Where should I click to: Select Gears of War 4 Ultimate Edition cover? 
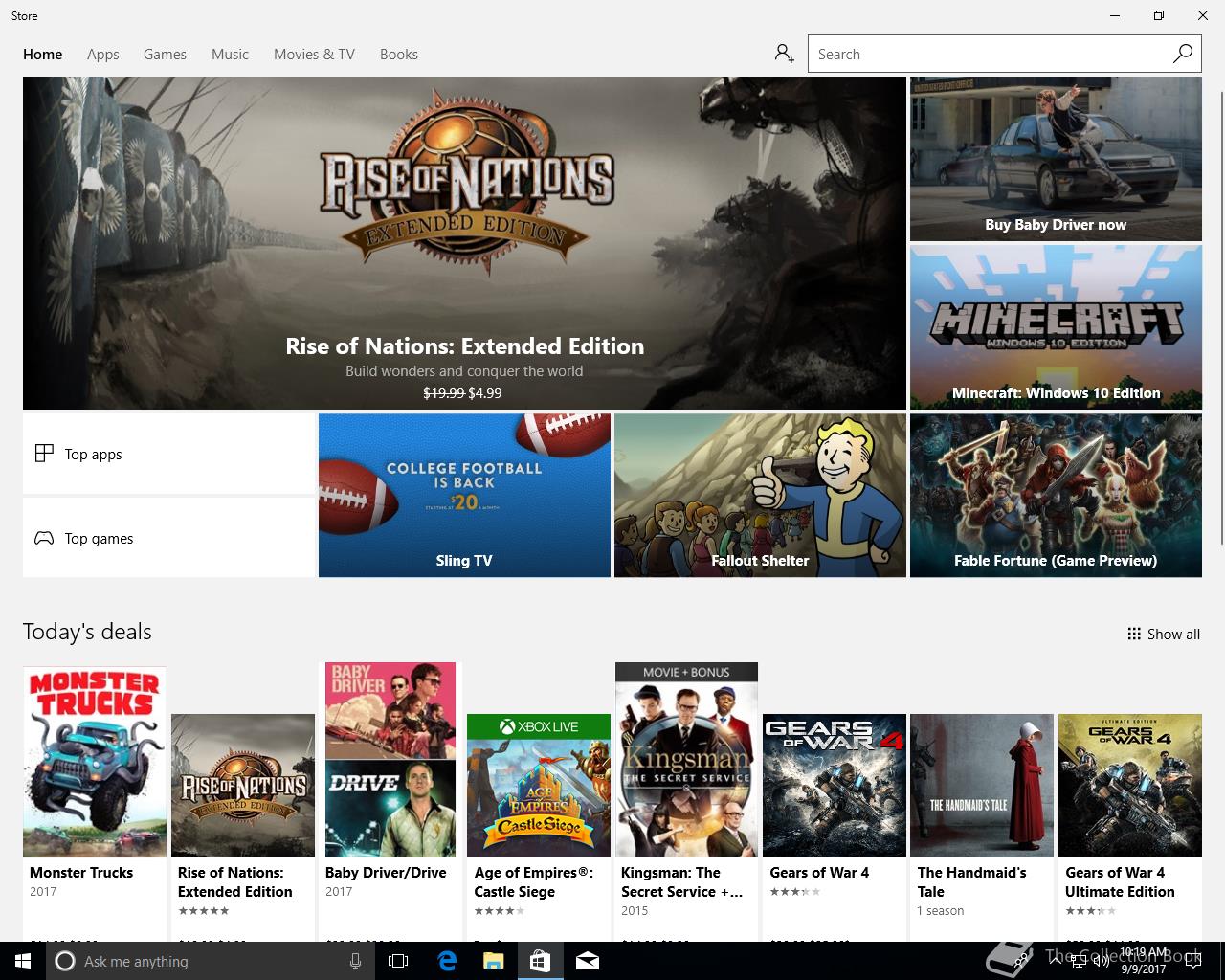pos(1130,786)
